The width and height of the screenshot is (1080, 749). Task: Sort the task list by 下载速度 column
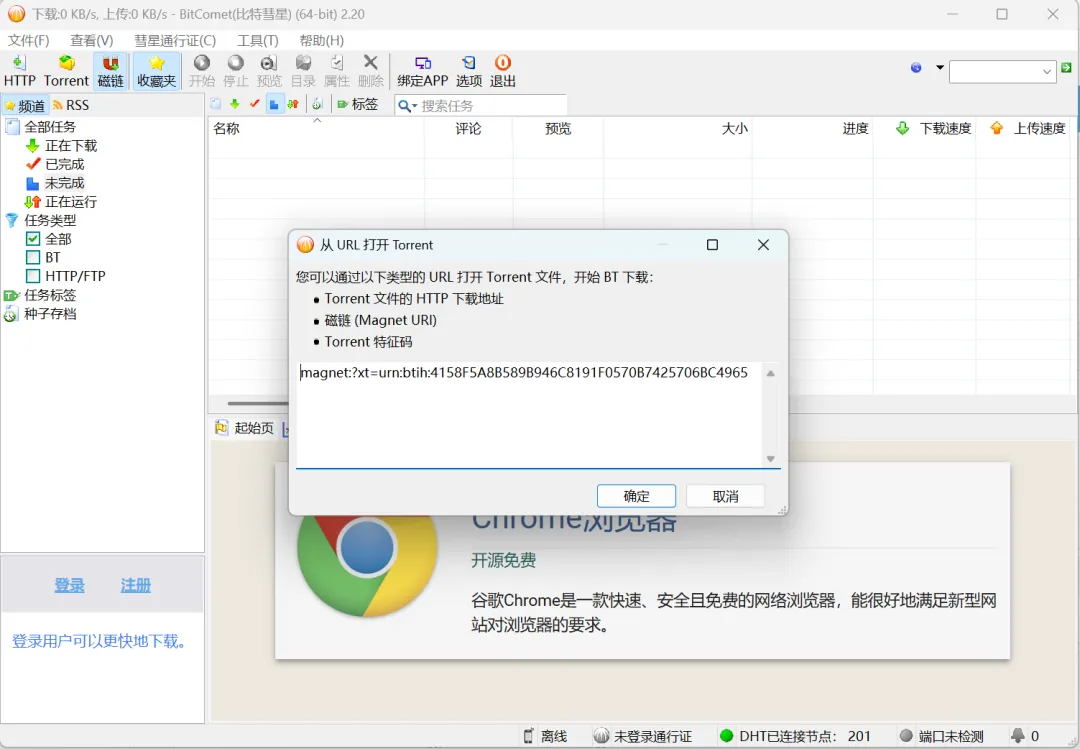pyautogui.click(x=924, y=129)
